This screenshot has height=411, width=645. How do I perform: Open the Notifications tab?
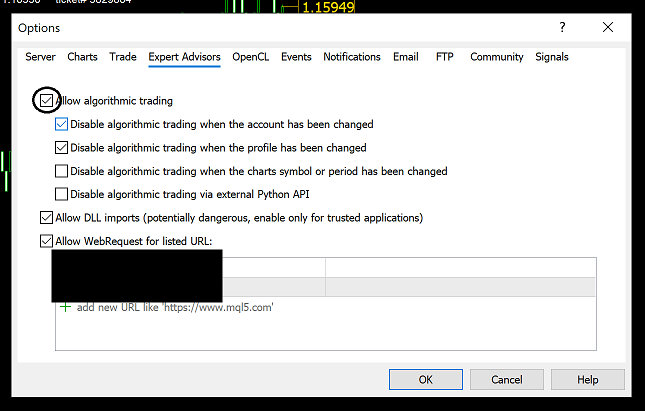[352, 57]
